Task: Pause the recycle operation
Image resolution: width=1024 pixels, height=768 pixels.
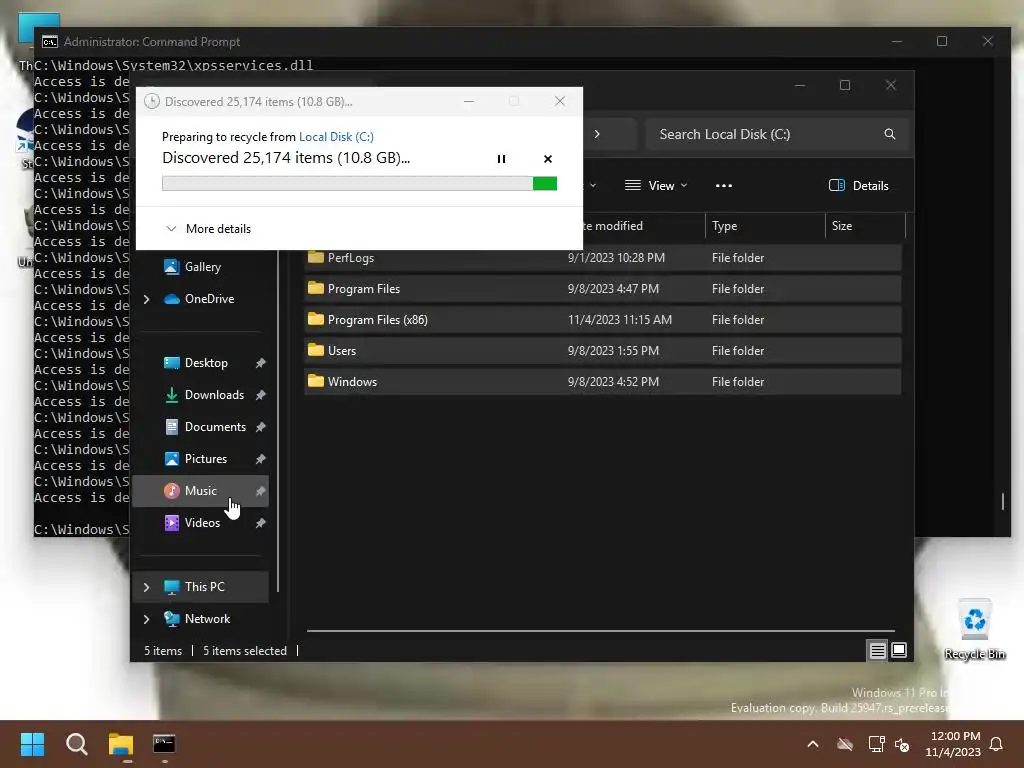Action: 501,159
